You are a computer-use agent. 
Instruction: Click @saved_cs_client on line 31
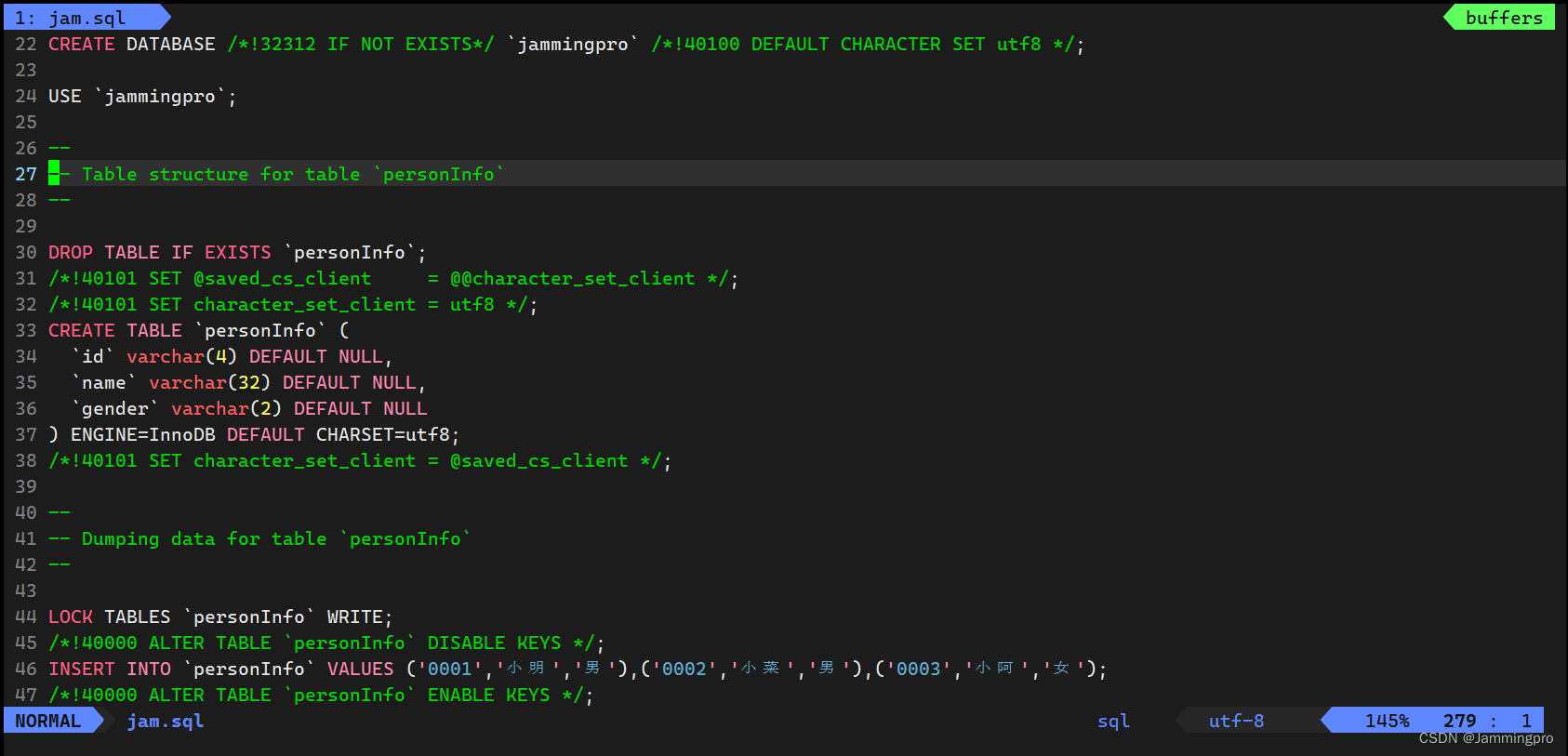(282, 278)
